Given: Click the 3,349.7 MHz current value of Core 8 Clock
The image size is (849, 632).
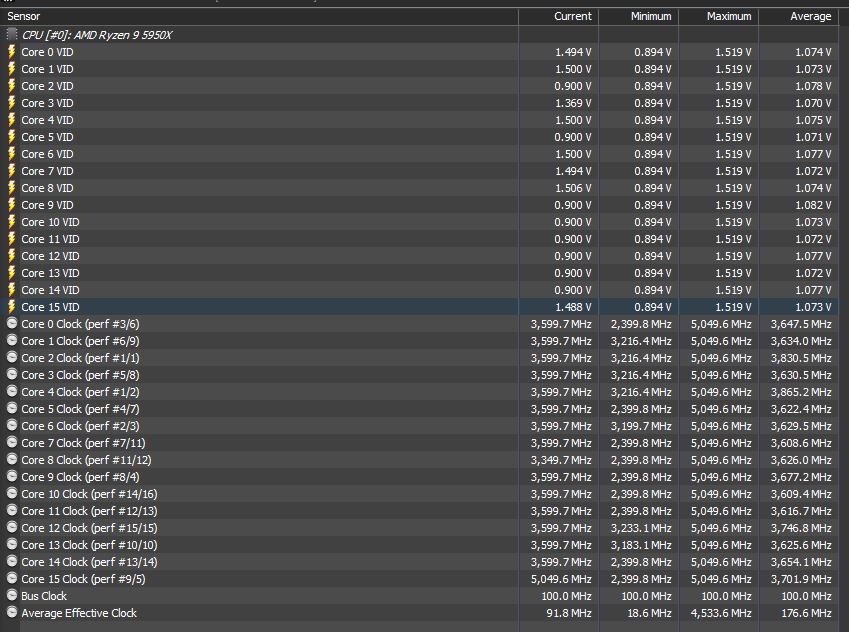Looking at the screenshot, I should (x=561, y=460).
